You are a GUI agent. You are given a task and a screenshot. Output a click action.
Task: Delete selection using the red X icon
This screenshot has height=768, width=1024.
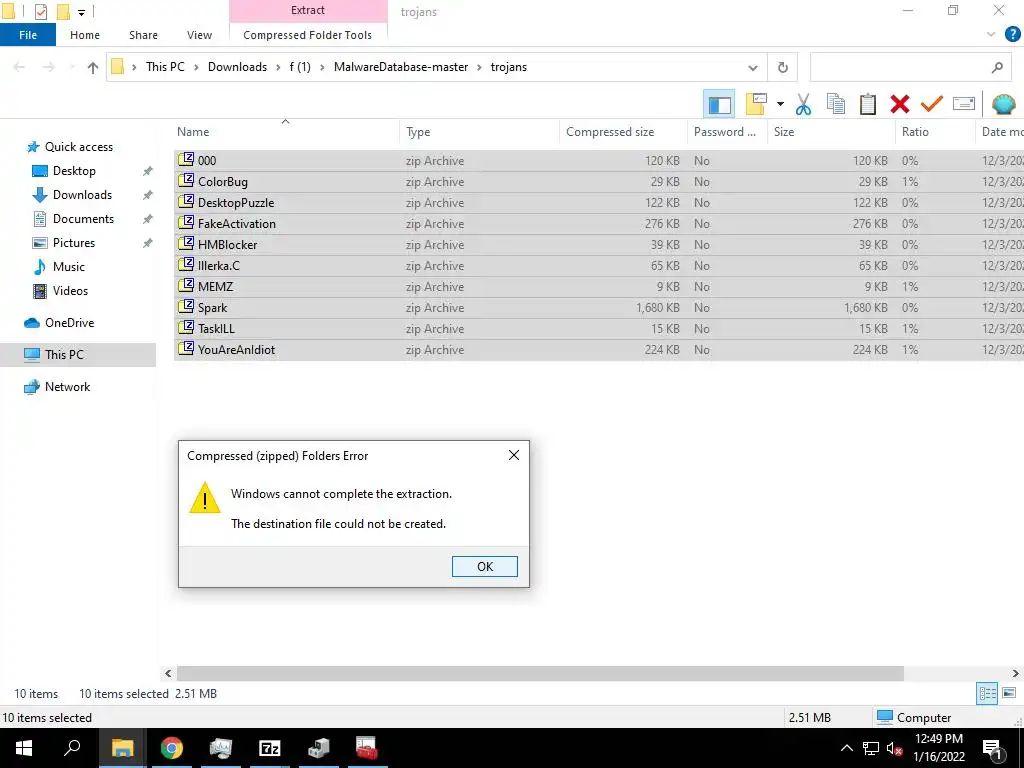pos(899,104)
